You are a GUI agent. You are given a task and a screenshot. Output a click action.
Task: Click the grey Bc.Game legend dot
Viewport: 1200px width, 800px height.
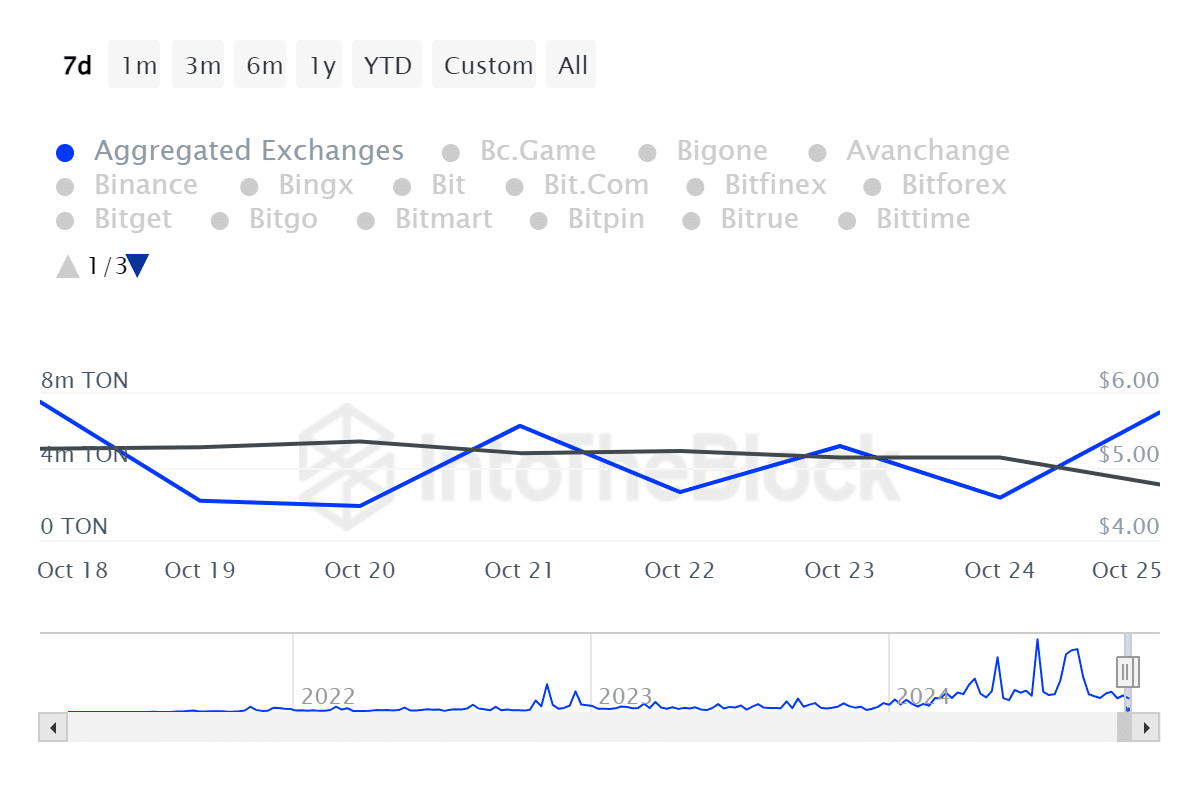coord(451,153)
